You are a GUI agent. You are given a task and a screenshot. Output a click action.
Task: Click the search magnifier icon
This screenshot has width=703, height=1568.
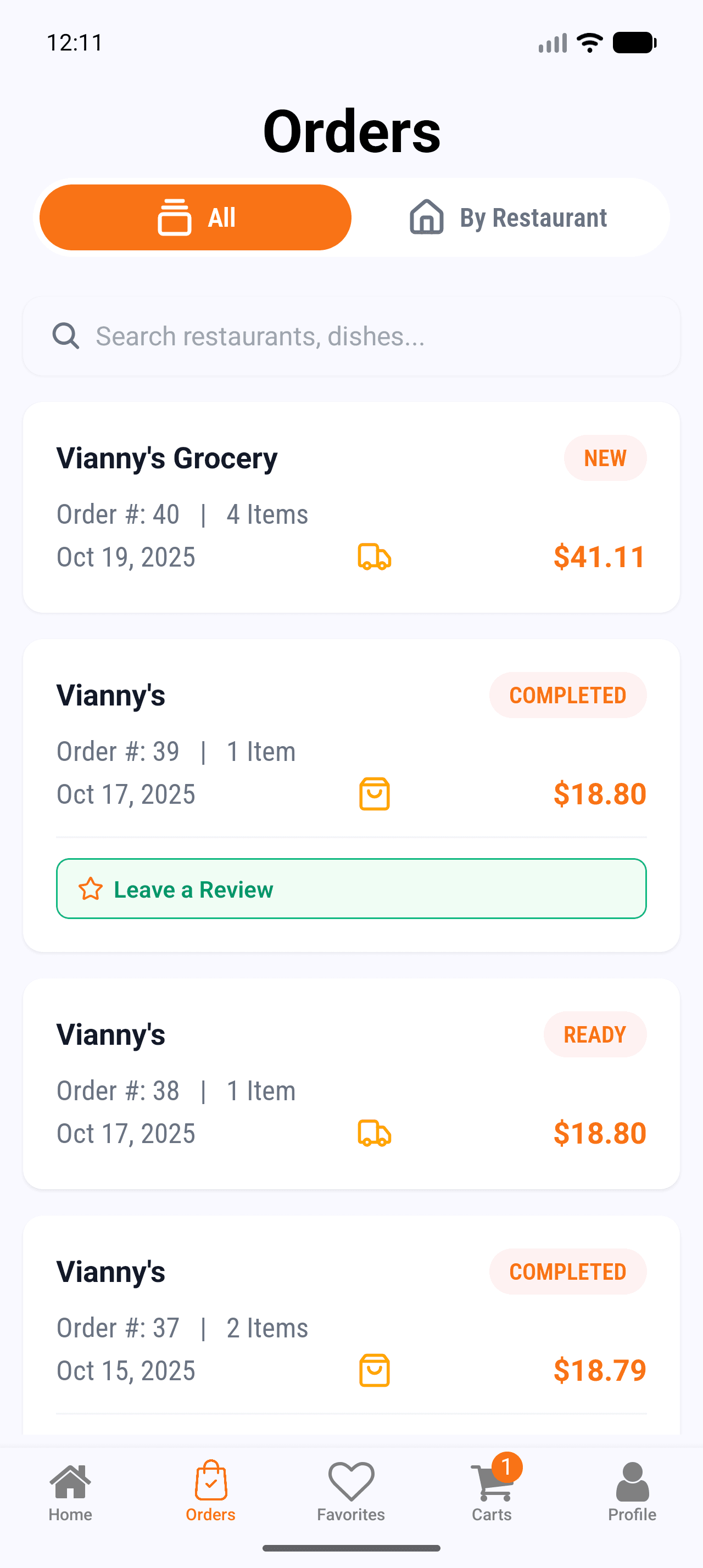point(66,336)
